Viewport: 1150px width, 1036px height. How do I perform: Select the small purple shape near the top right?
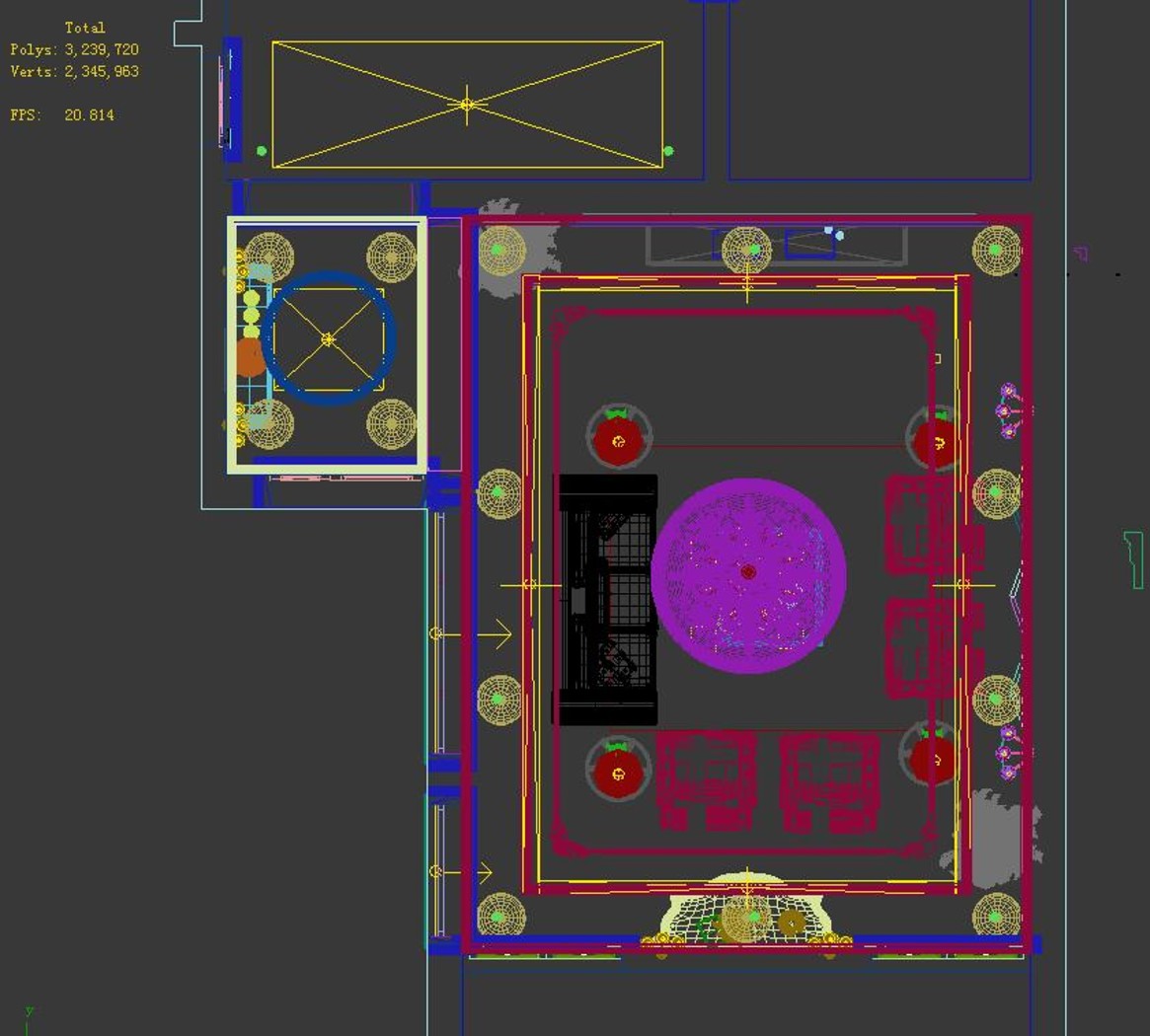(1080, 254)
